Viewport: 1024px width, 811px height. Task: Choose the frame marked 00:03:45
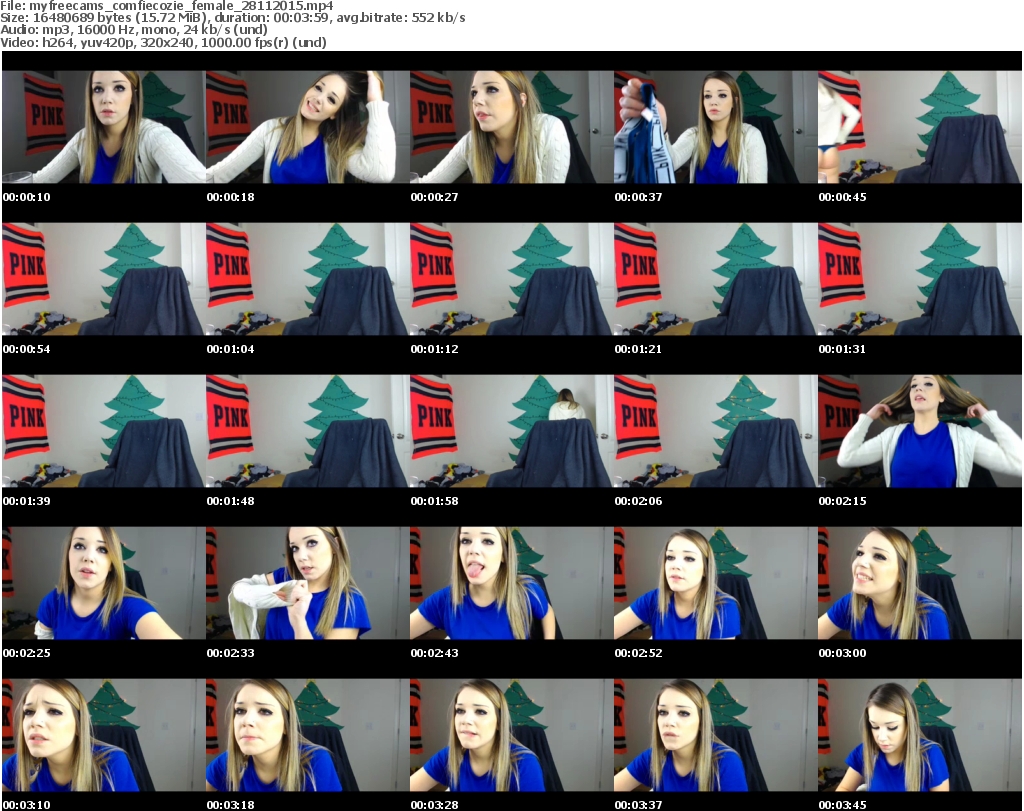point(920,735)
